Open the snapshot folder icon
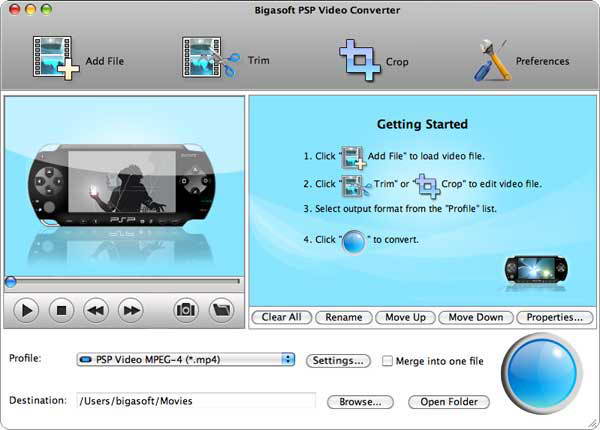600x430 pixels. click(222, 310)
